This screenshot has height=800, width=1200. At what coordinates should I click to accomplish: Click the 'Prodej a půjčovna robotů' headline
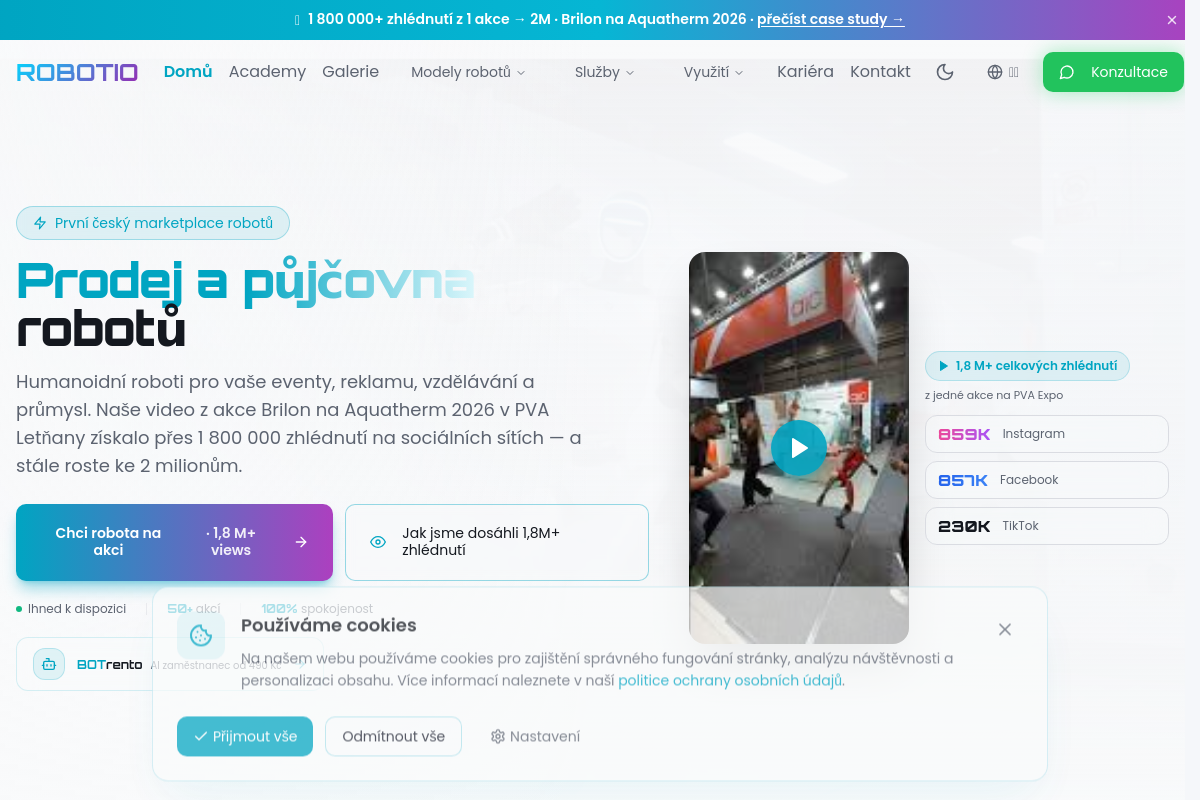pos(246,305)
